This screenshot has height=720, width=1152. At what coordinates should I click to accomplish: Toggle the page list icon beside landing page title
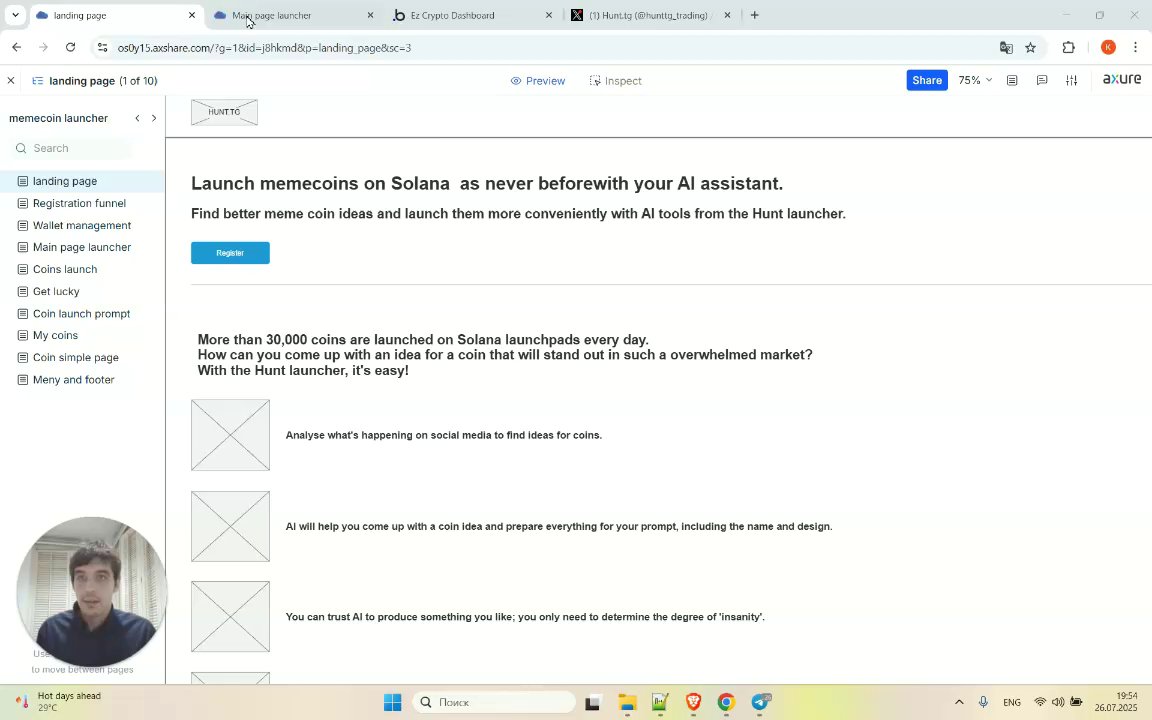37,81
